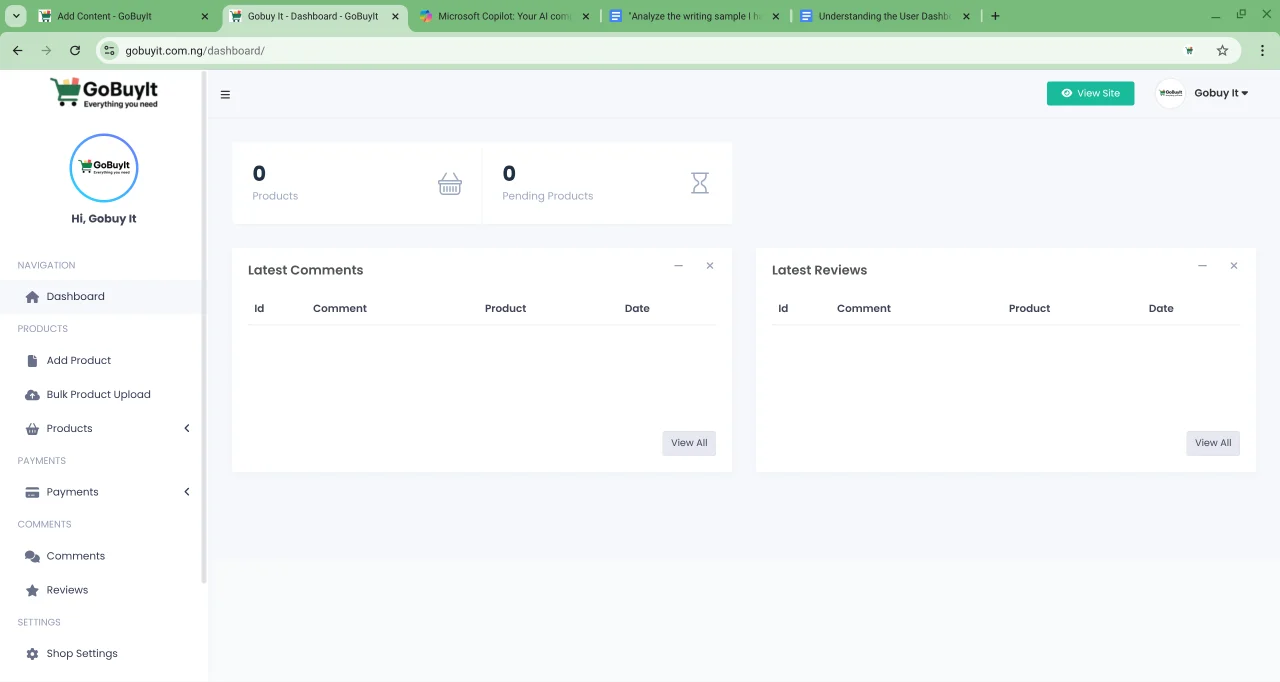1280x682 pixels.
Task: Close the Latest Reviews panel
Action: (1234, 266)
